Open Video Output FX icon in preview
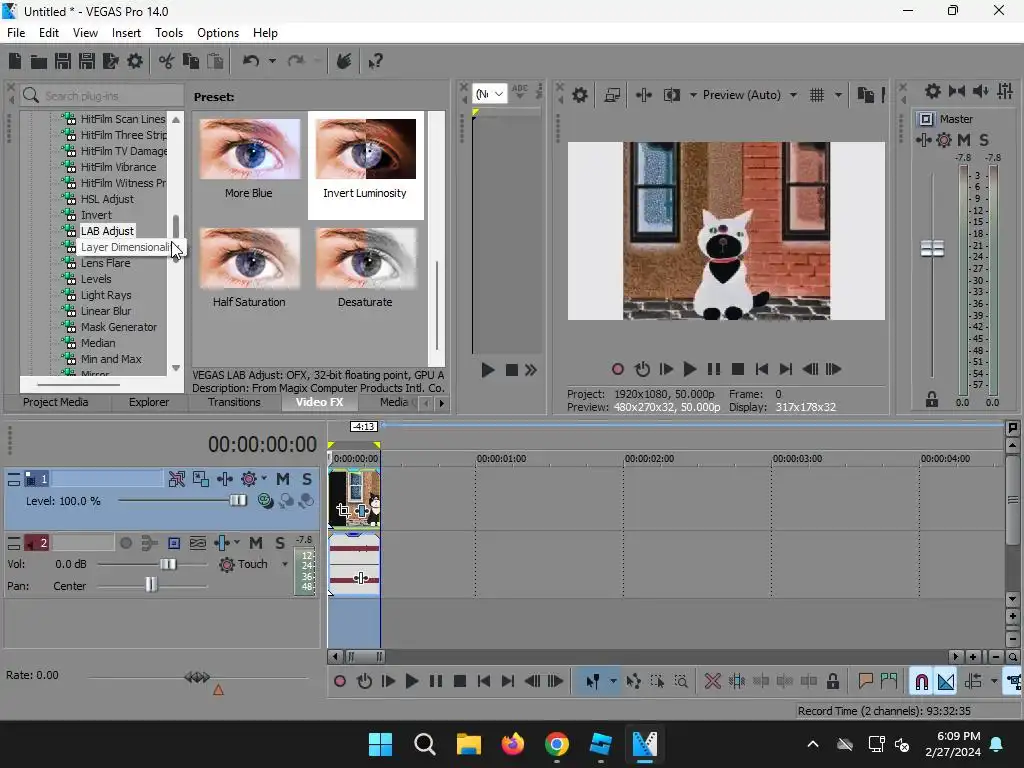The image size is (1024, 768). click(x=644, y=95)
